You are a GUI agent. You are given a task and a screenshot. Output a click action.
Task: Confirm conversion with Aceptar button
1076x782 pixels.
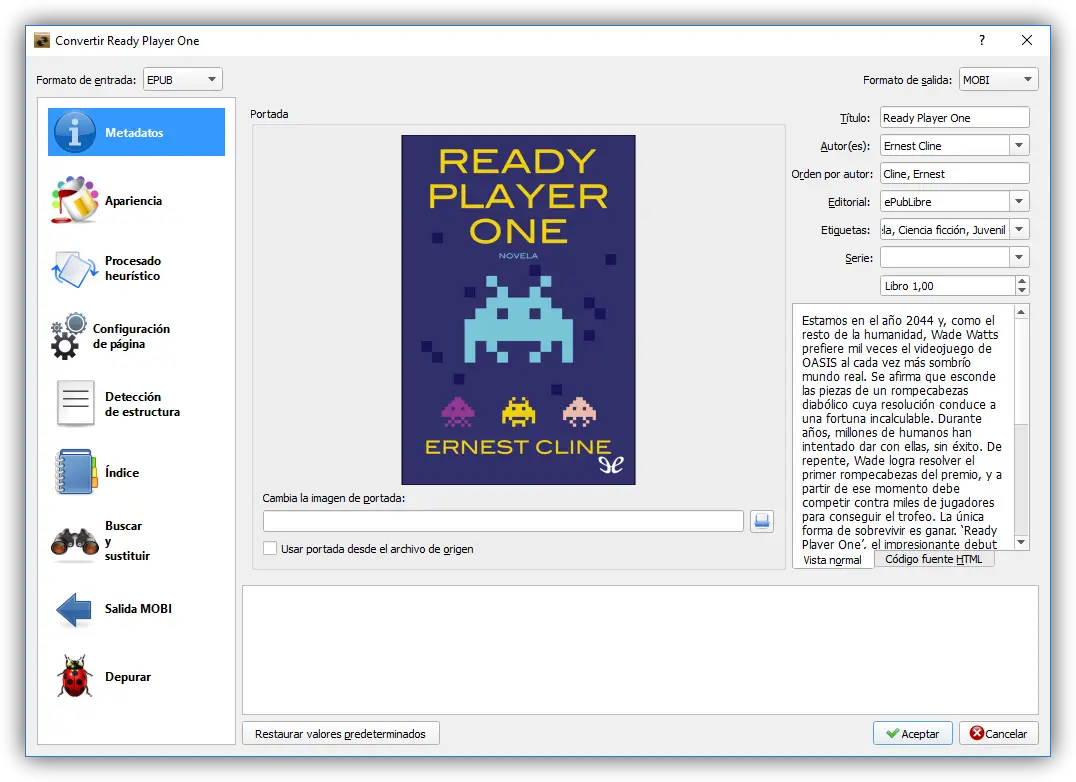(x=912, y=734)
